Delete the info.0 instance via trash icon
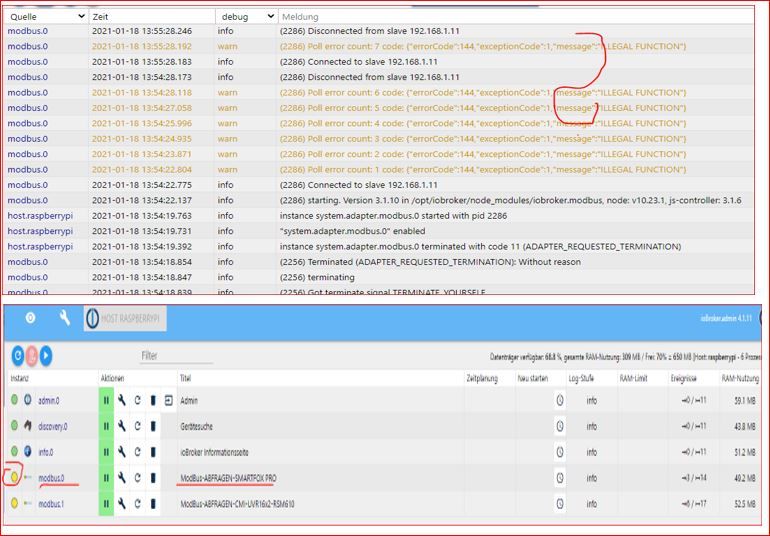 [x=153, y=452]
